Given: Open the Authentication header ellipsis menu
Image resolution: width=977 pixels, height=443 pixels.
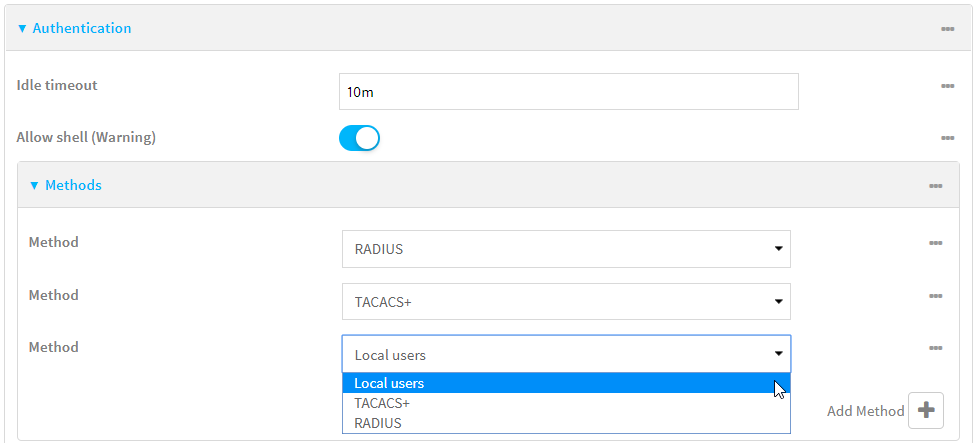Looking at the screenshot, I should [947, 29].
